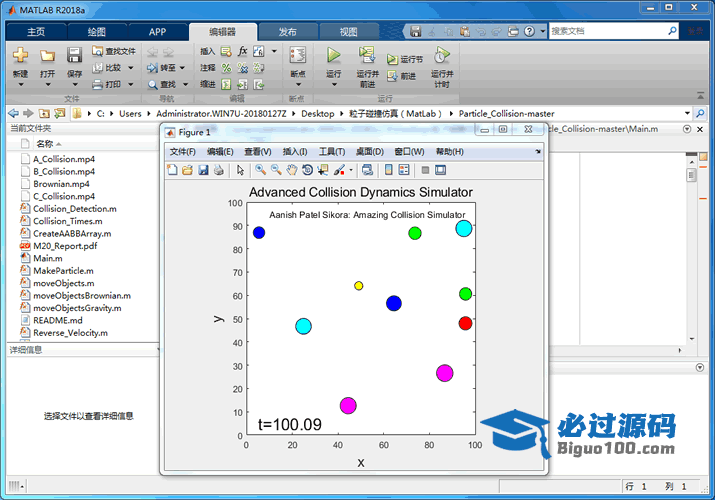The image size is (715, 500).
Task: Switch to the 绘图 ribbon tab
Action: (97, 32)
